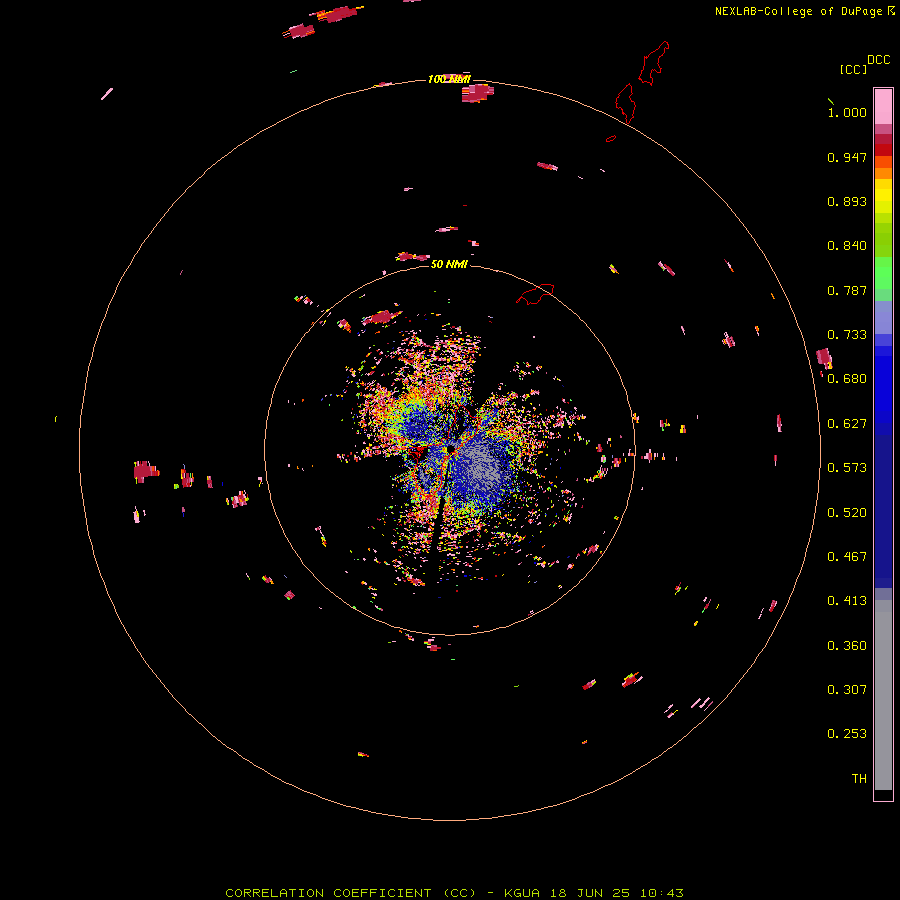Select the 0.627 scale value
Screen dimensions: 900x900
(x=847, y=424)
